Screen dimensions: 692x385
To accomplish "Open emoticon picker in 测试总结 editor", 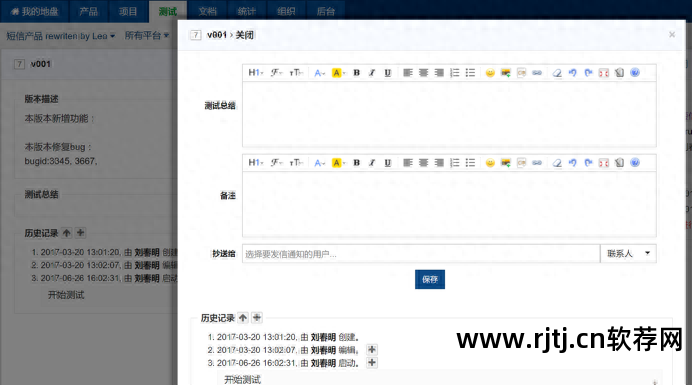I will click(490, 73).
